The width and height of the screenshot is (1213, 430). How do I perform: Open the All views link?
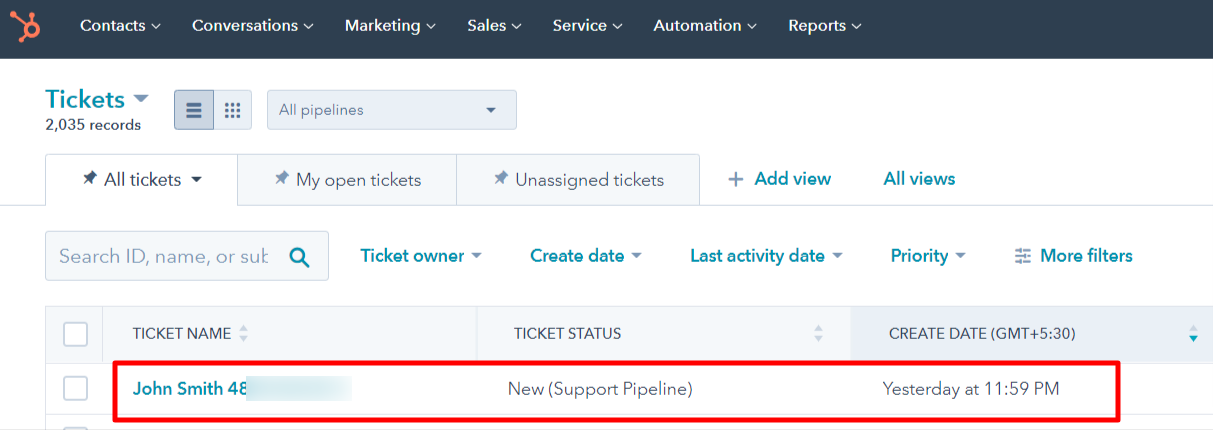tap(919, 179)
